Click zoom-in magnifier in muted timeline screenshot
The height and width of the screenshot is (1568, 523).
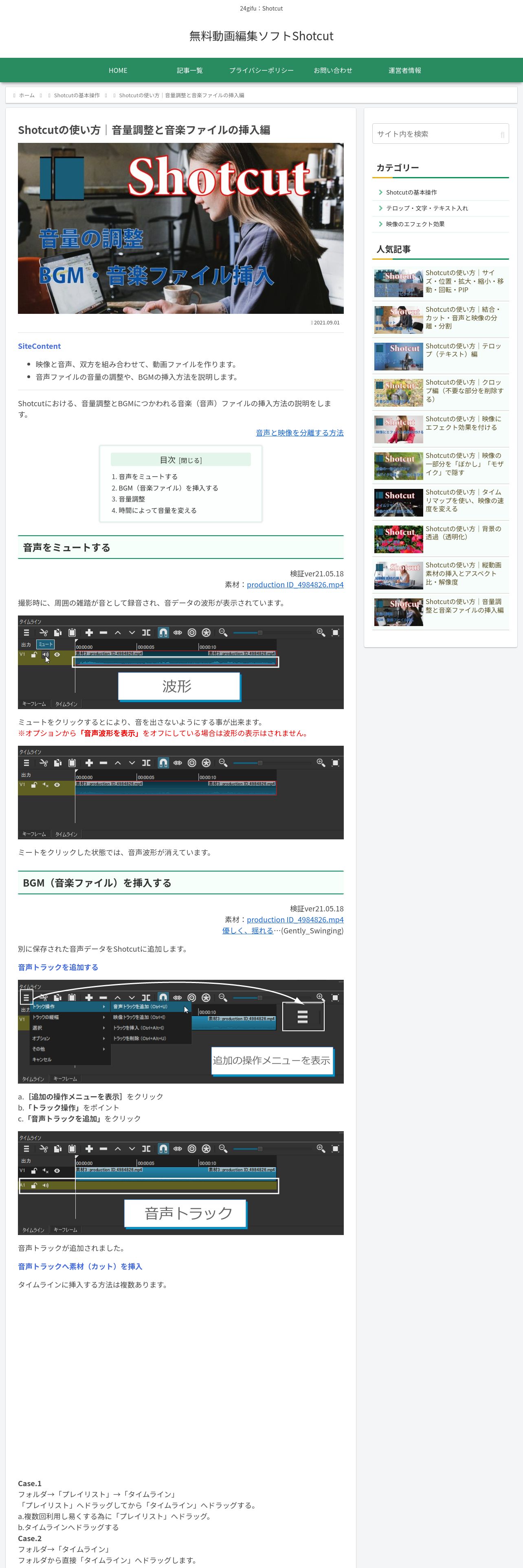(x=321, y=763)
